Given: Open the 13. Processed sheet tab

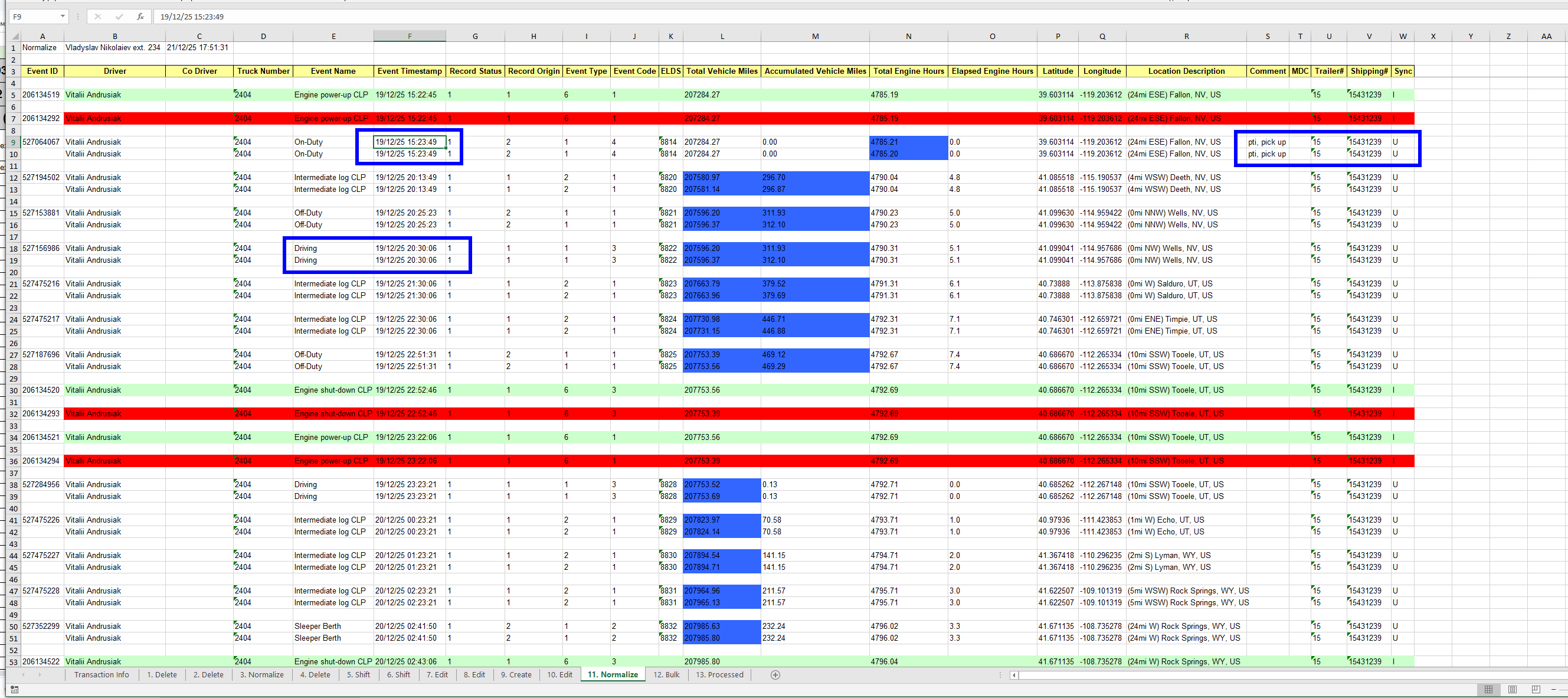Looking at the screenshot, I should [719, 674].
